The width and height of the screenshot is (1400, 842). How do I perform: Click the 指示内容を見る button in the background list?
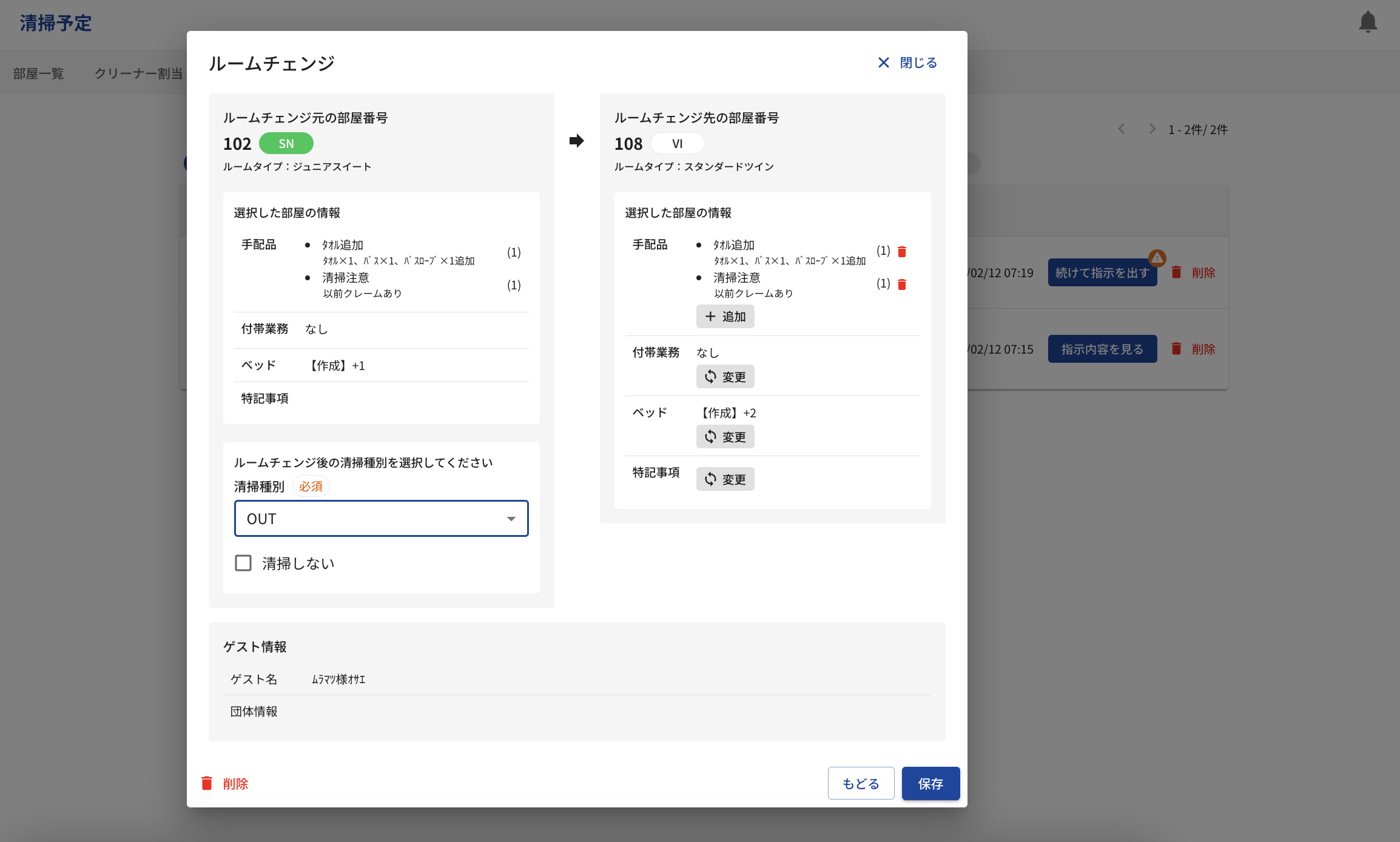1102,349
